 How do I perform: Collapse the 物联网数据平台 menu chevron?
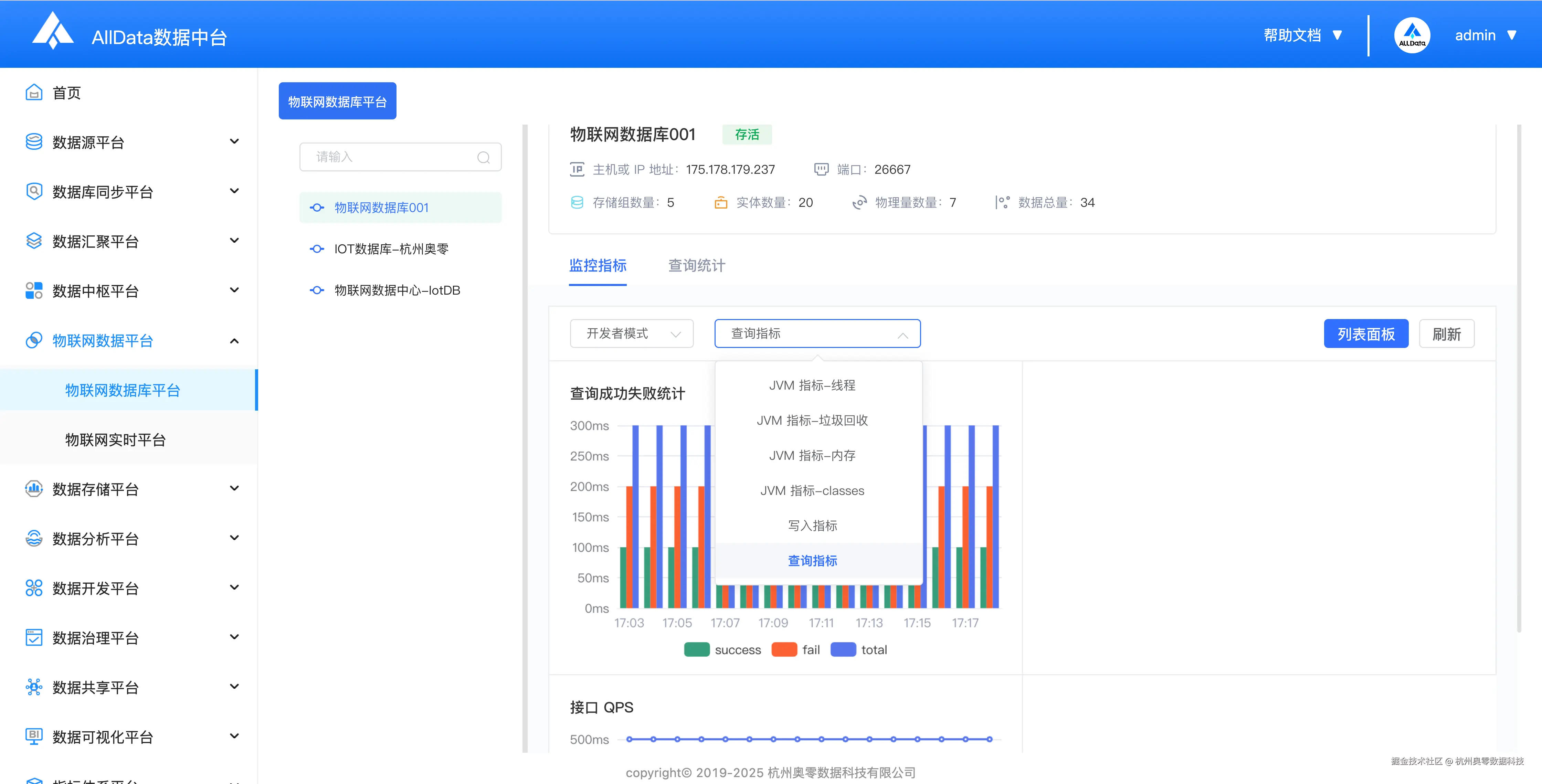click(234, 340)
